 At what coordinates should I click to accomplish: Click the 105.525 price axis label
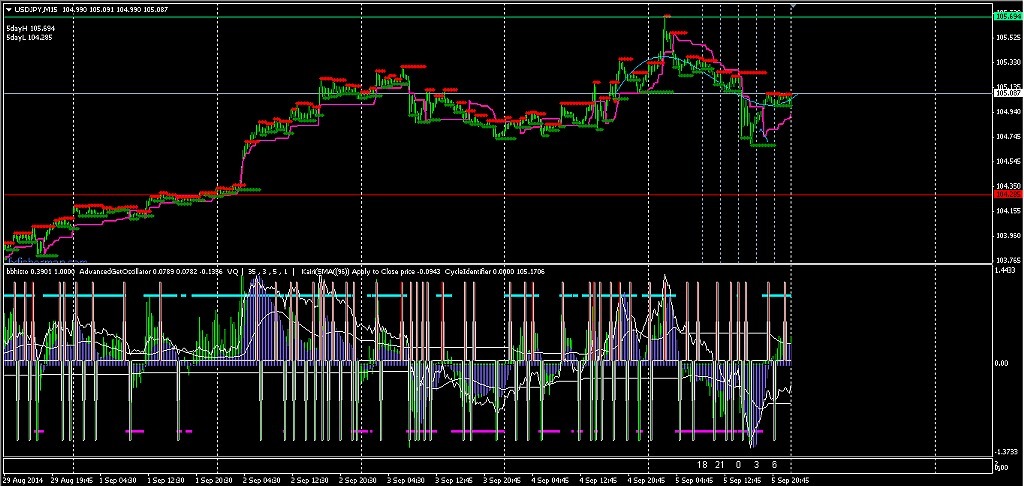1008,39
